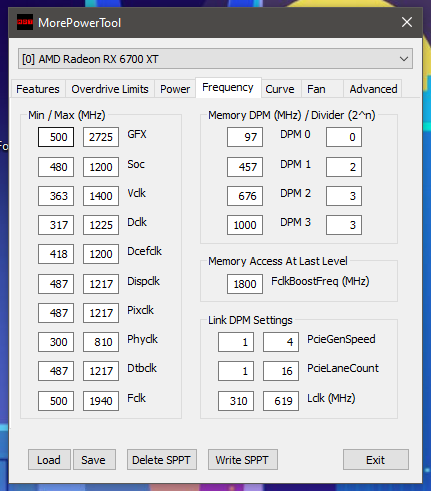Image resolution: width=431 pixels, height=491 pixels.
Task: Go to the Curve tab
Action: [x=280, y=89]
